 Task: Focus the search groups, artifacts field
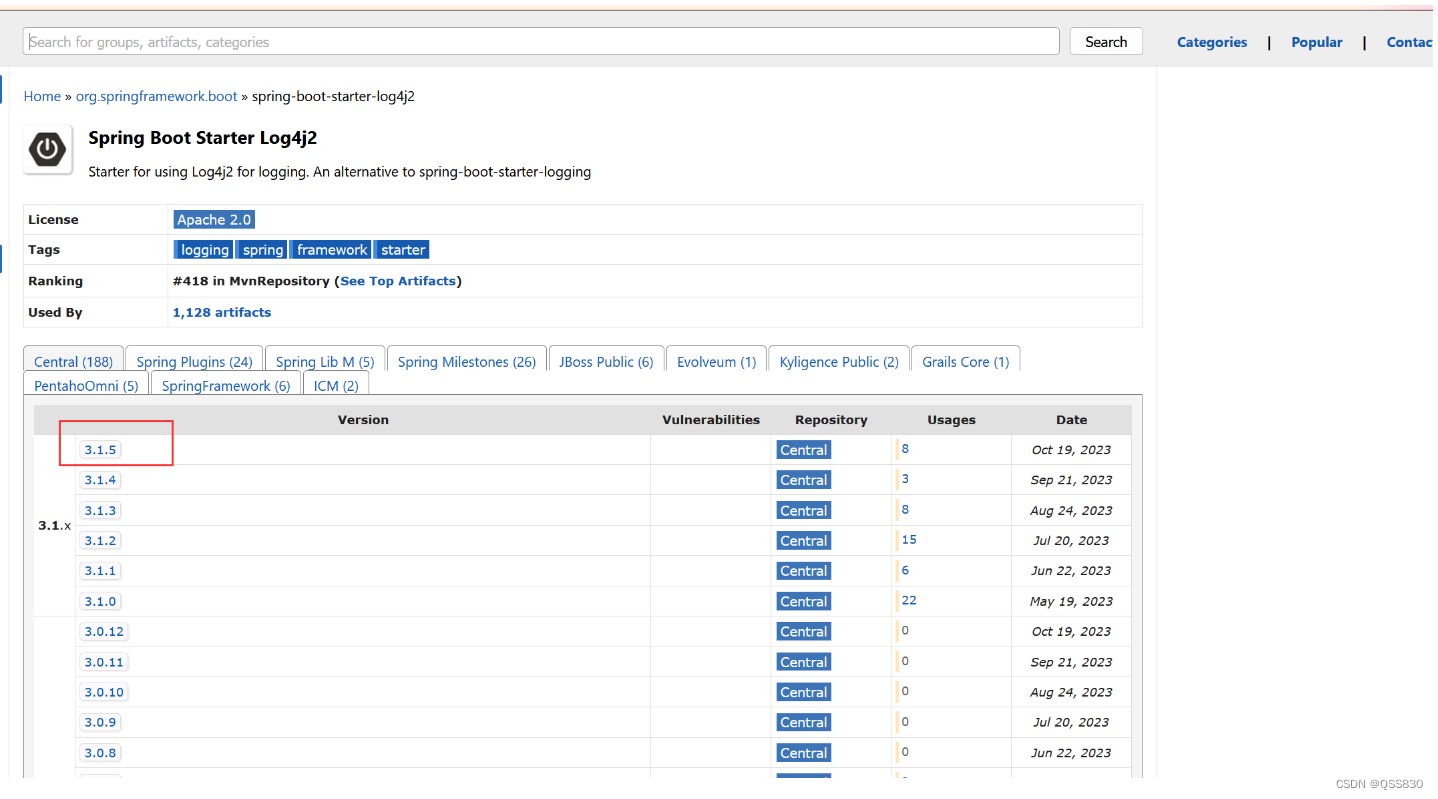point(541,41)
